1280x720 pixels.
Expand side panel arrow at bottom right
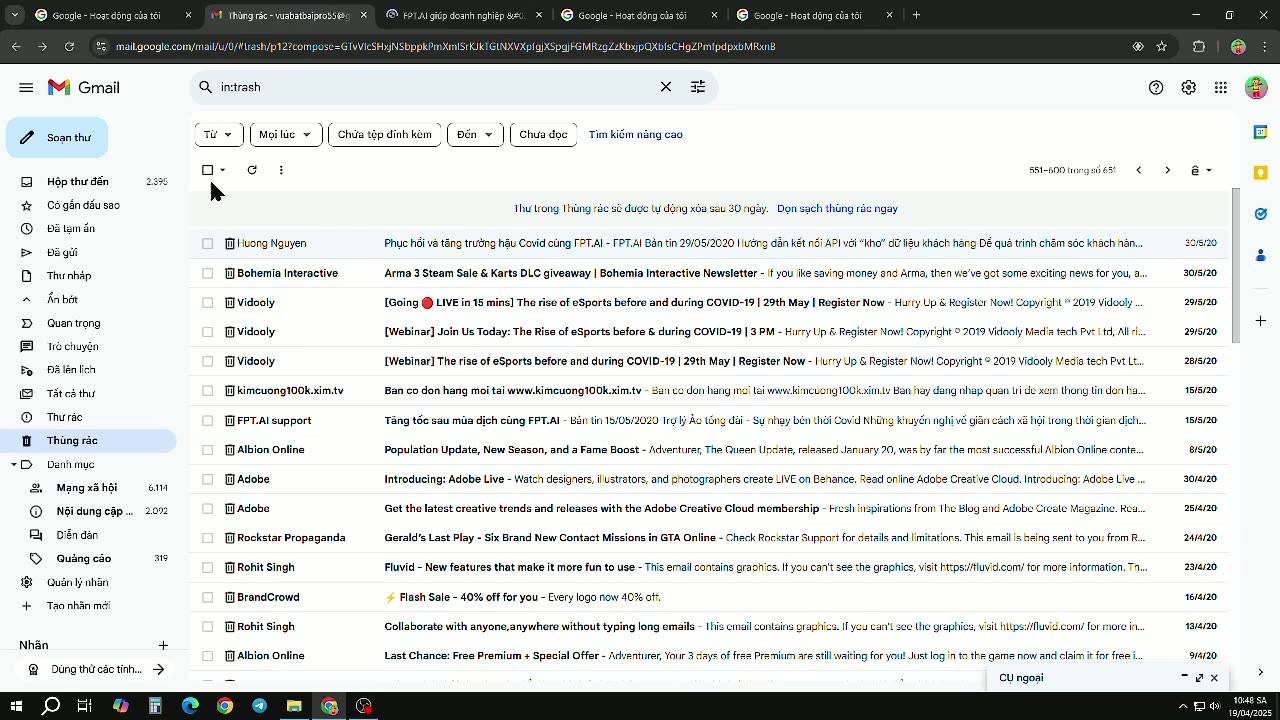[1260, 672]
